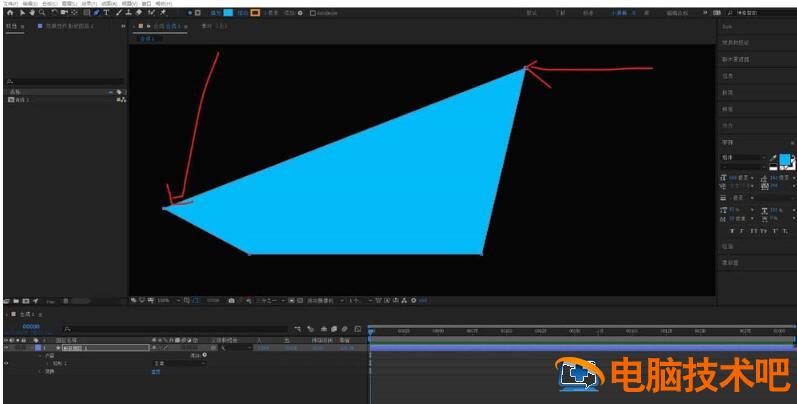Open the composition mini-flowchart icon
The image size is (797, 404).
(x=297, y=329)
